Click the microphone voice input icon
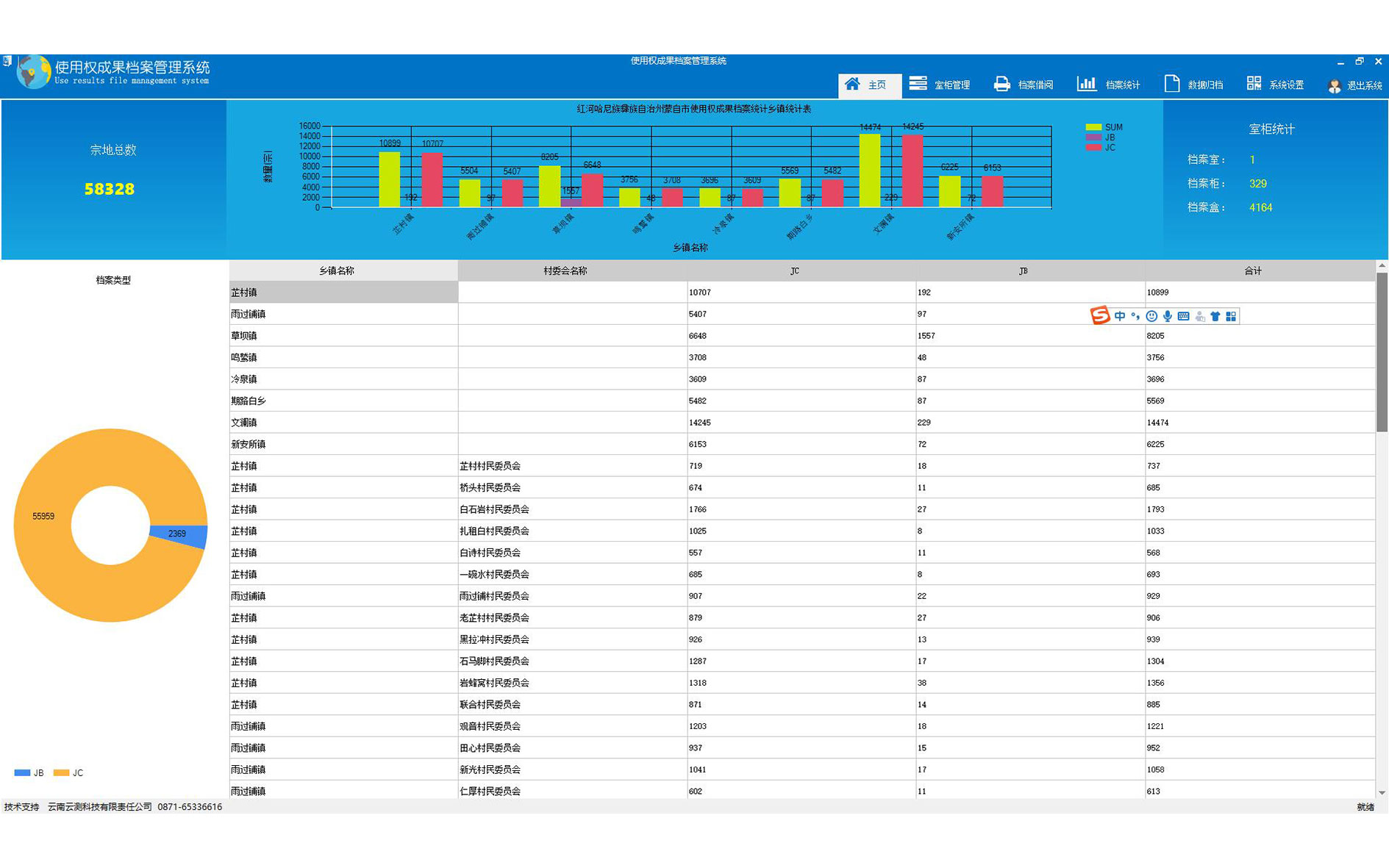Viewport: 1389px width, 868px height. [x=1168, y=316]
